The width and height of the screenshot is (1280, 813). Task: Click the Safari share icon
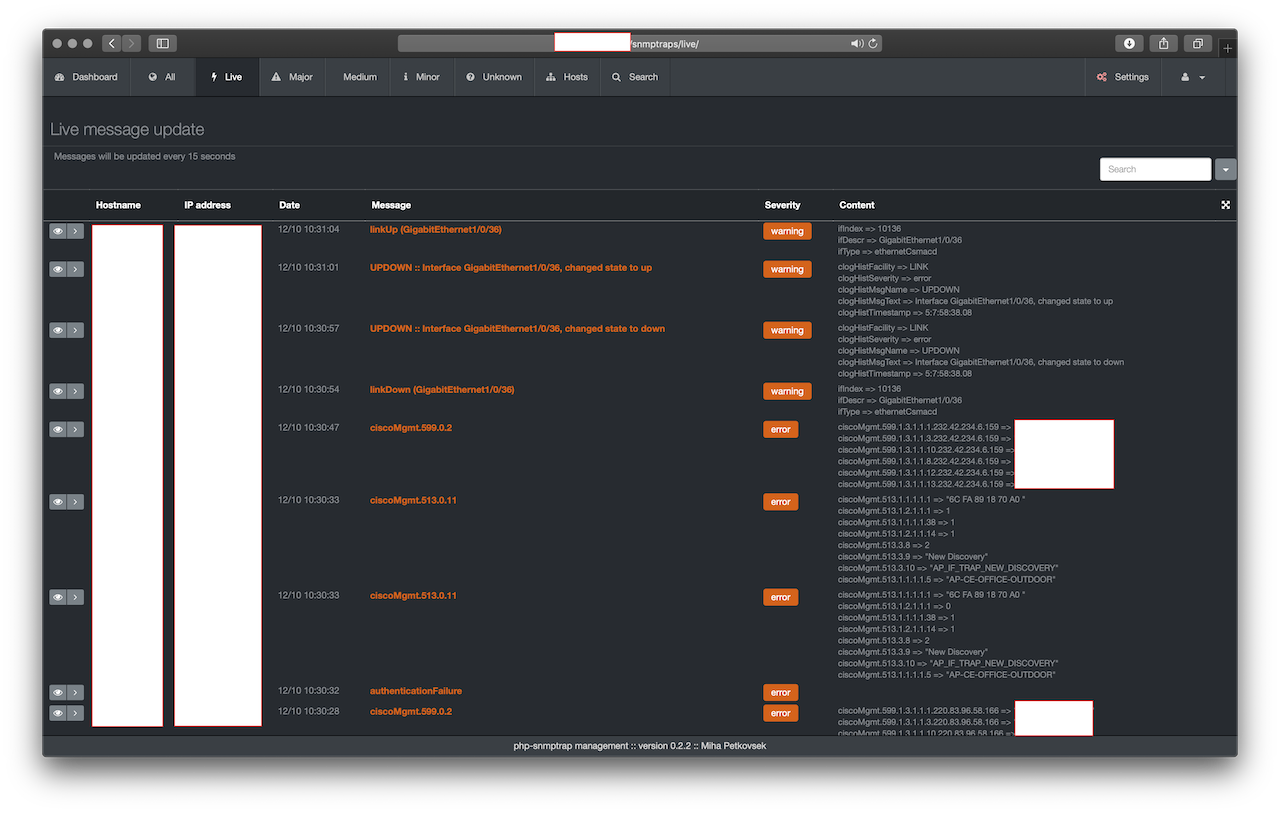[x=1163, y=44]
